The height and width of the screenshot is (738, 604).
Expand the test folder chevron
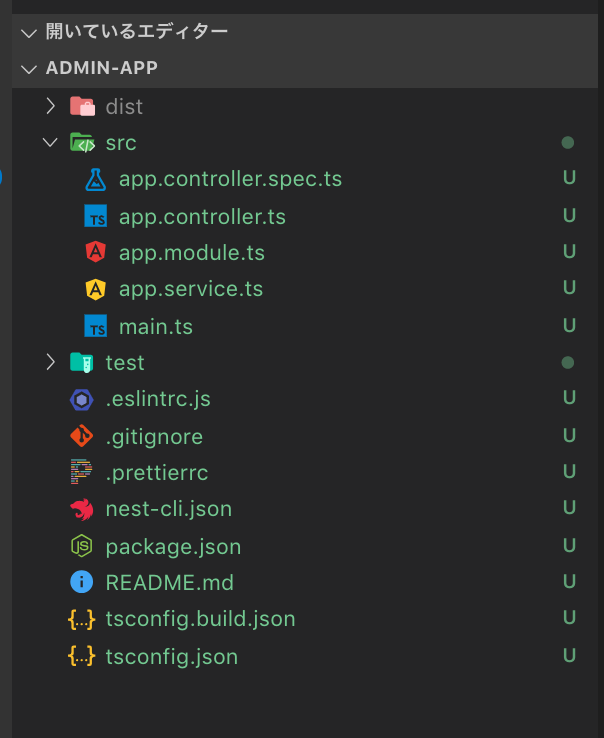coord(51,362)
